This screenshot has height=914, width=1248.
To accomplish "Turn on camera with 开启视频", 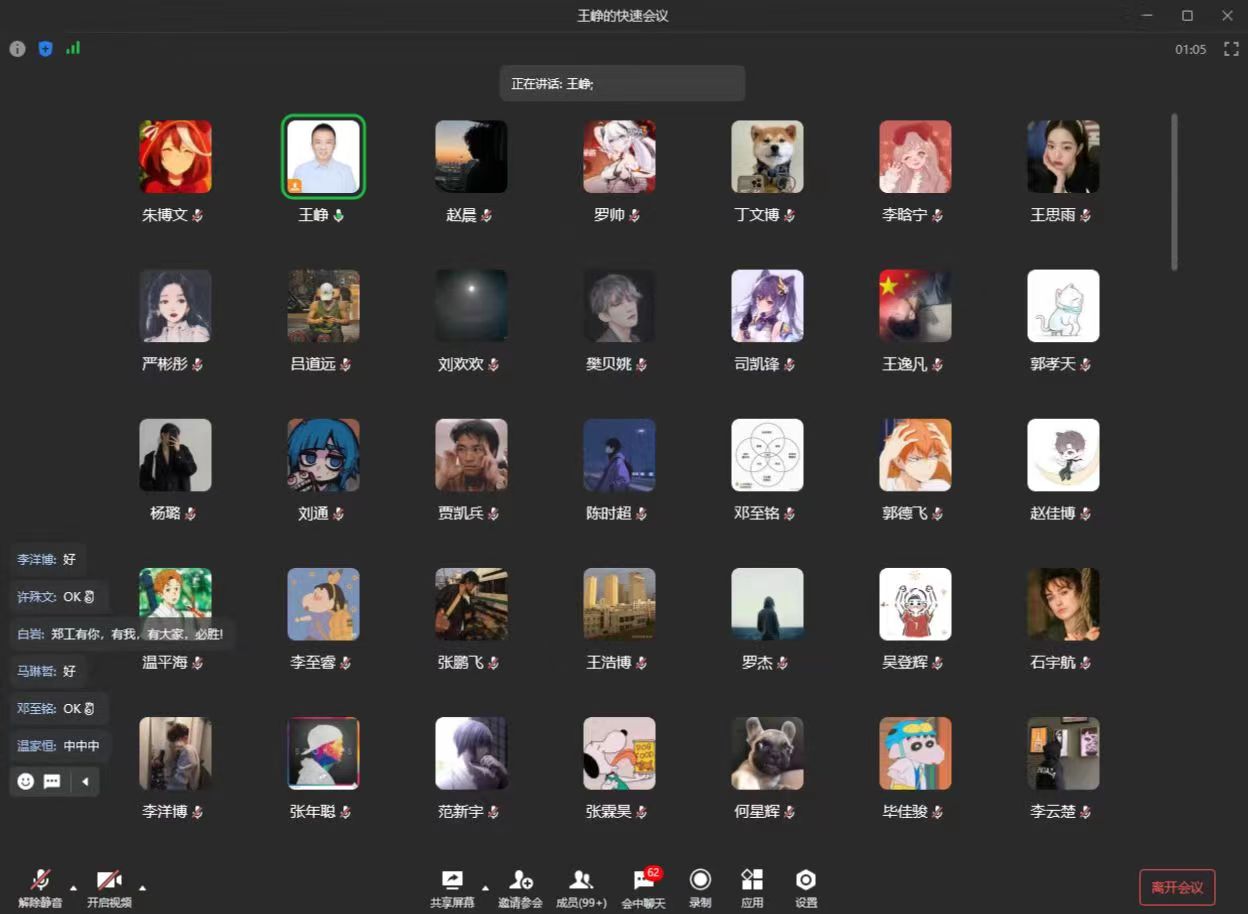I will [109, 887].
